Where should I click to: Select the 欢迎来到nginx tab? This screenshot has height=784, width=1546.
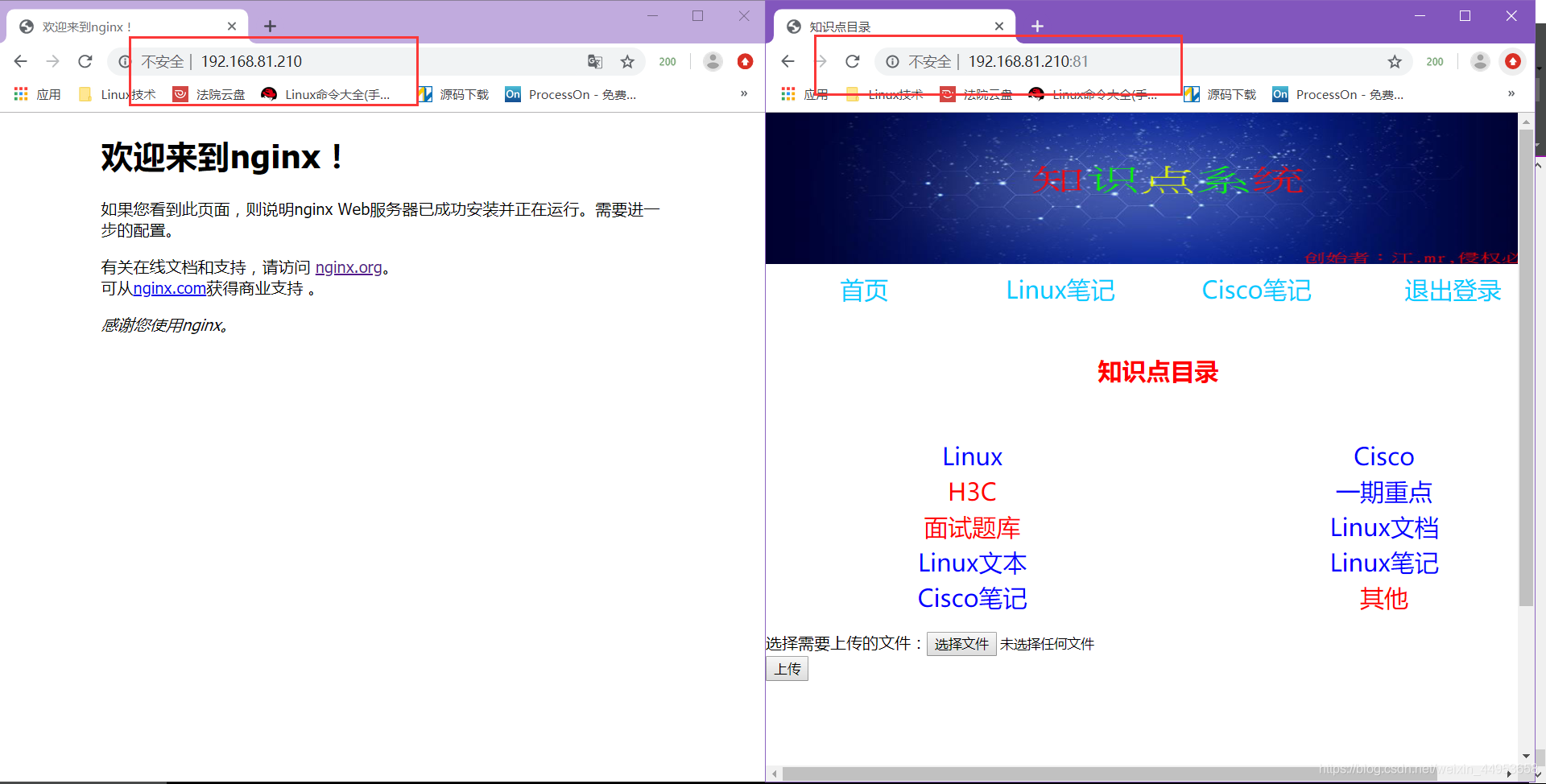113,25
